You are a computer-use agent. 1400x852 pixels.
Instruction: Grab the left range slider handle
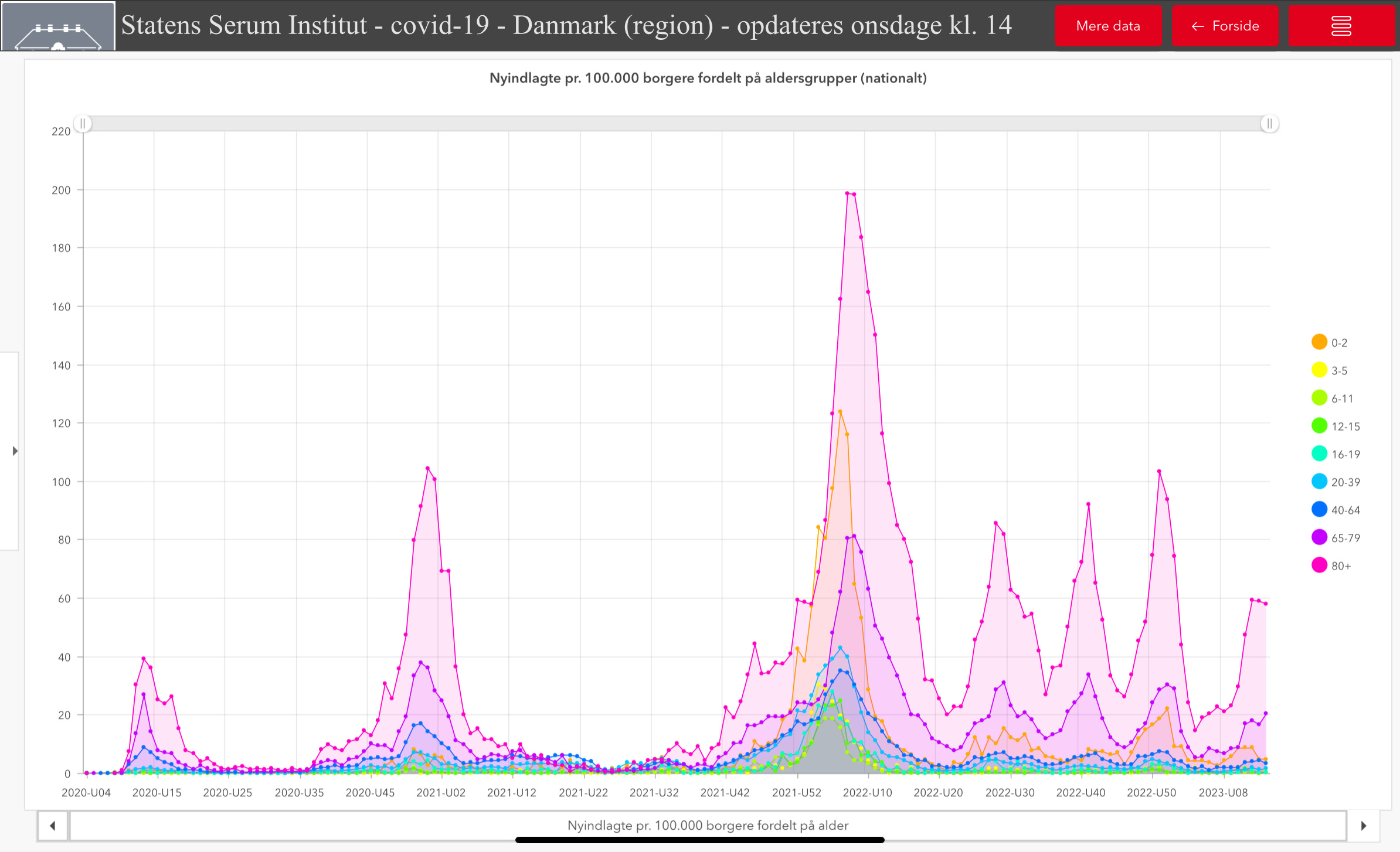pyautogui.click(x=83, y=124)
